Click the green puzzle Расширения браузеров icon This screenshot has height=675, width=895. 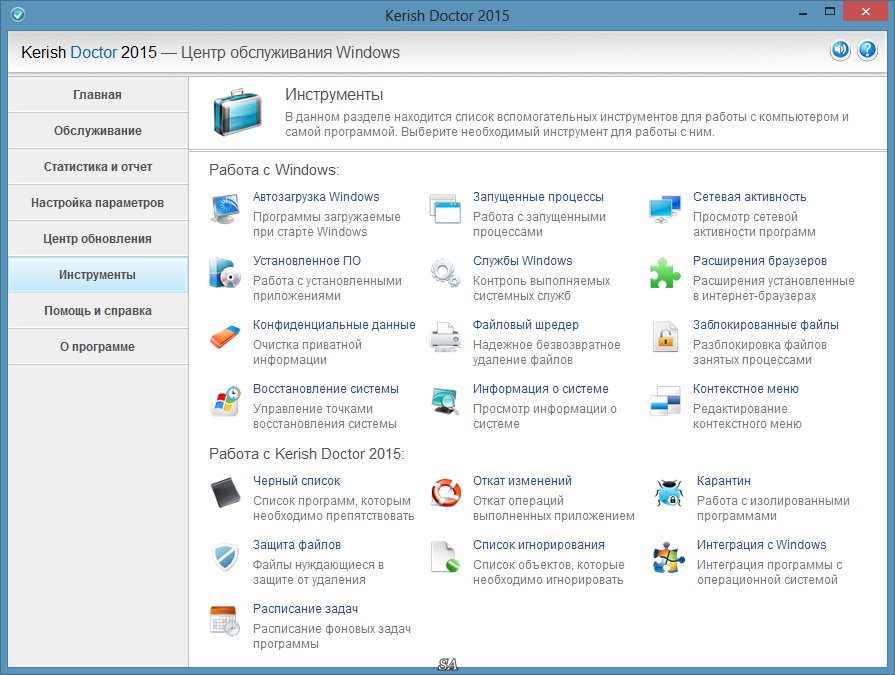tap(665, 273)
